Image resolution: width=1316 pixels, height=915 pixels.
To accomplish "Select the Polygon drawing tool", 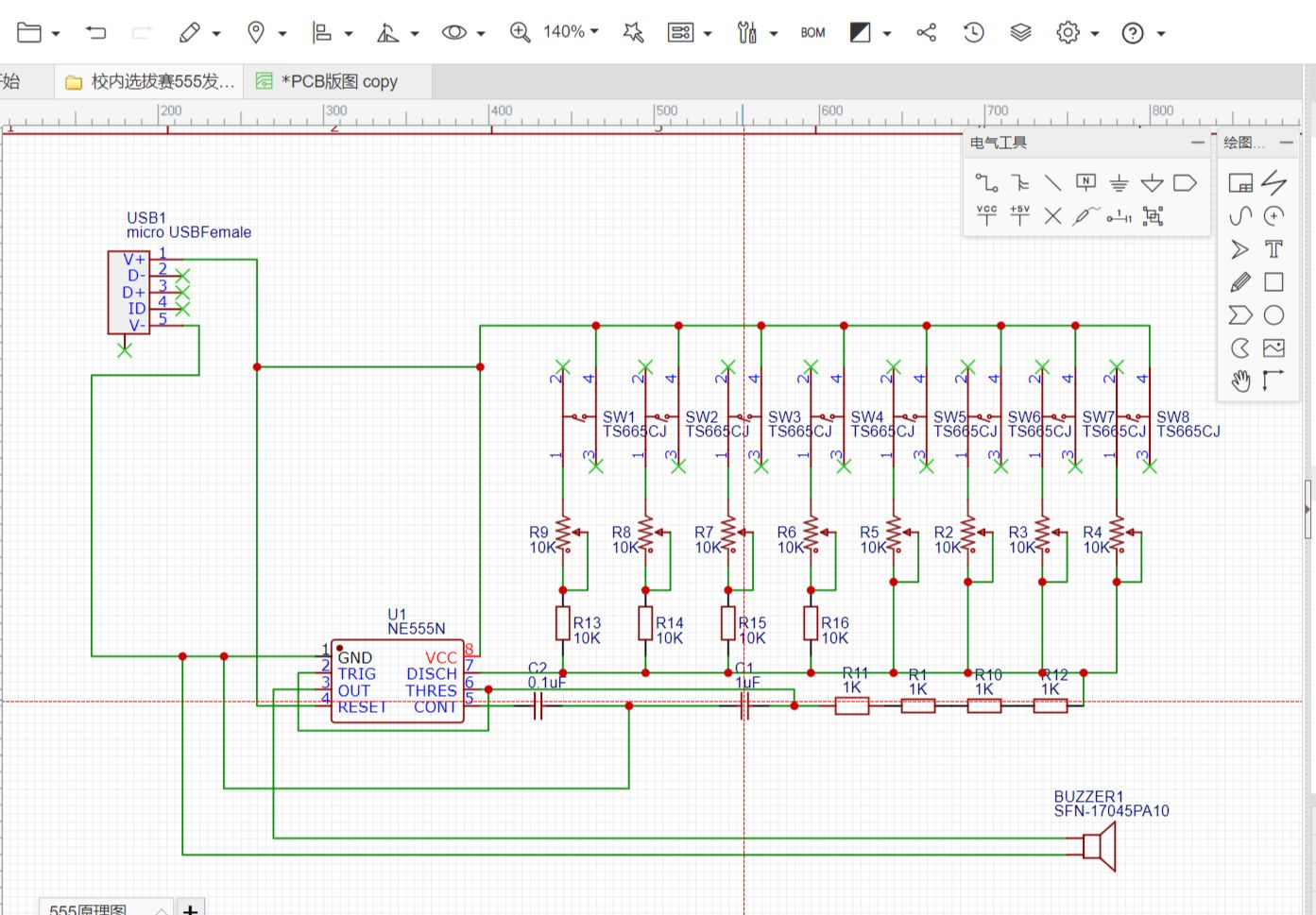I will pyautogui.click(x=1240, y=314).
